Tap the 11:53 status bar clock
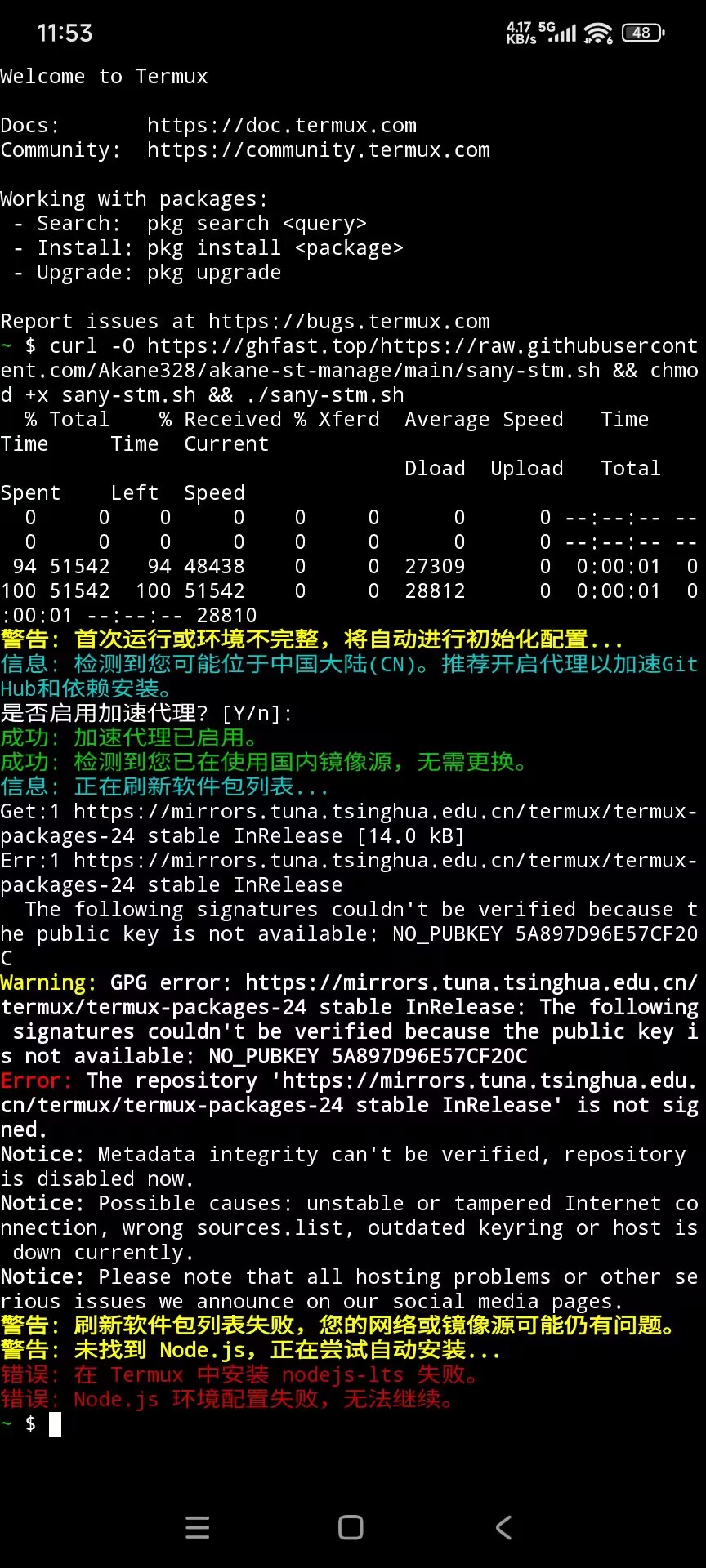Screen dimensions: 706x1568 [x=65, y=33]
